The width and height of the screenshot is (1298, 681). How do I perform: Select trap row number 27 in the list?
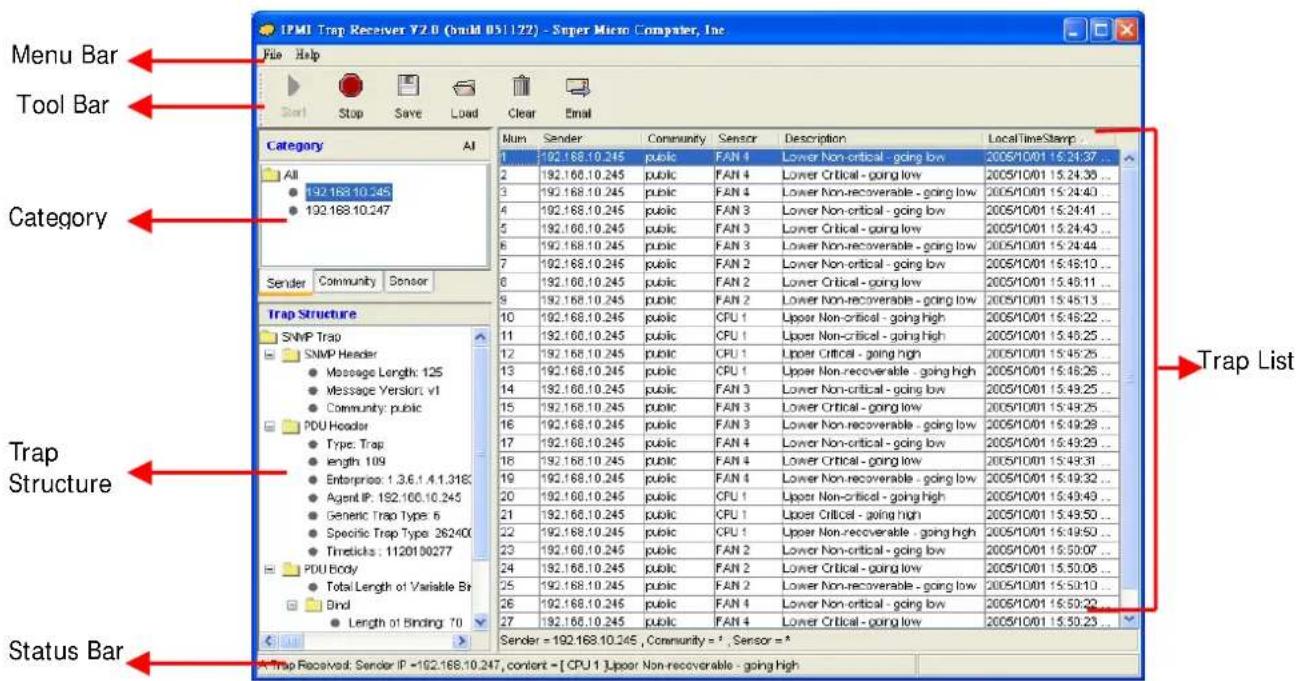tap(808, 621)
